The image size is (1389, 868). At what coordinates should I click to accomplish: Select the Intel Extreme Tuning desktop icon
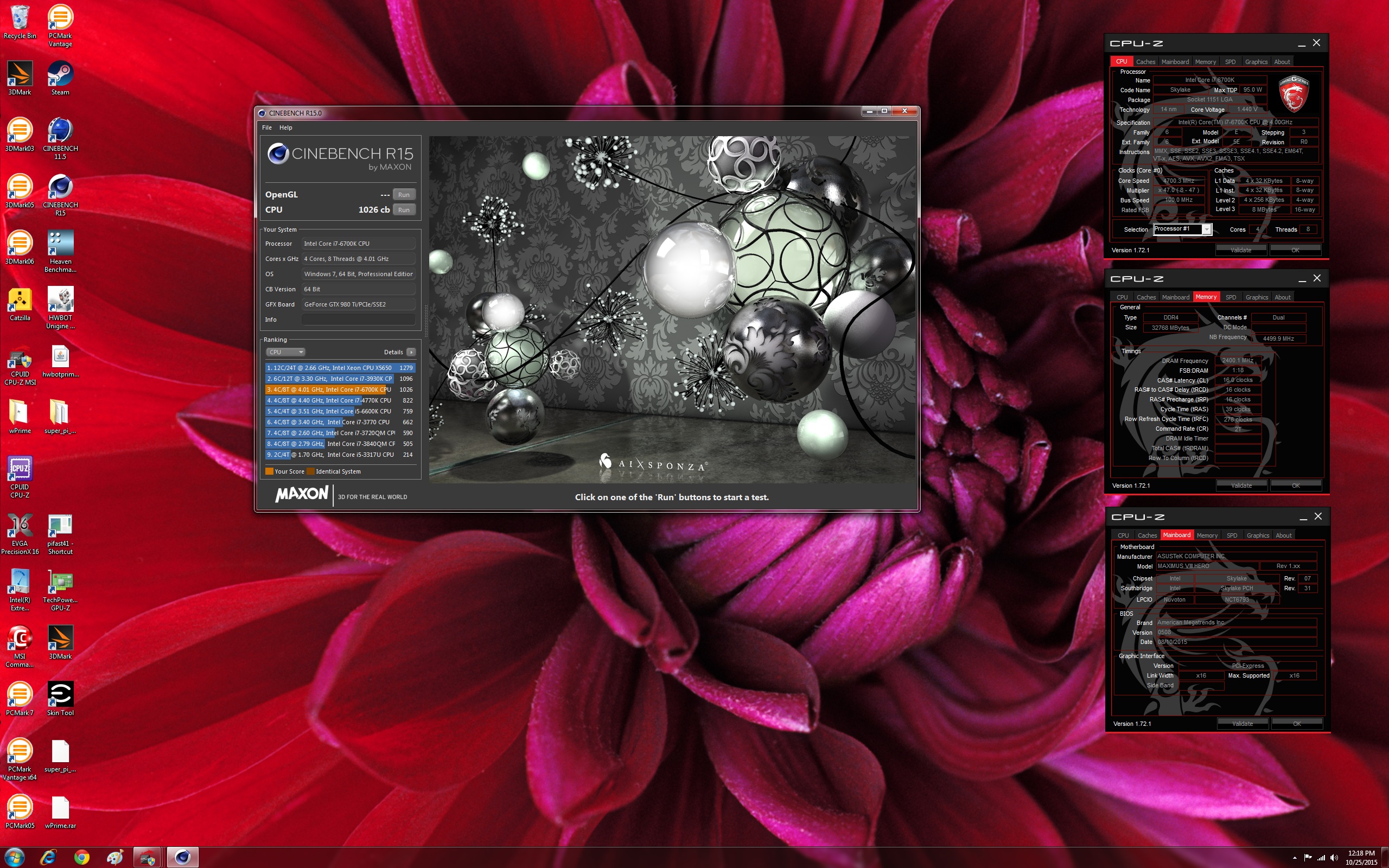20,590
